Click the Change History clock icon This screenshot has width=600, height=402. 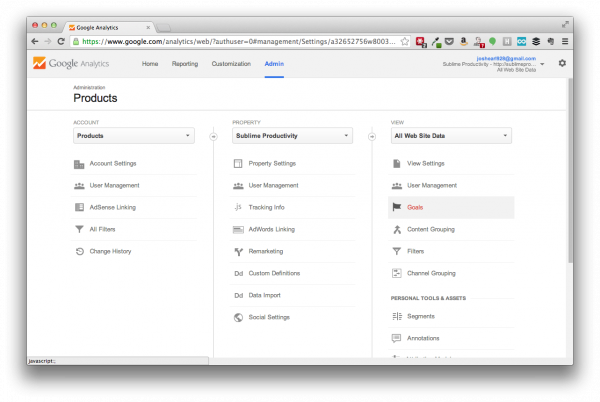pos(80,251)
